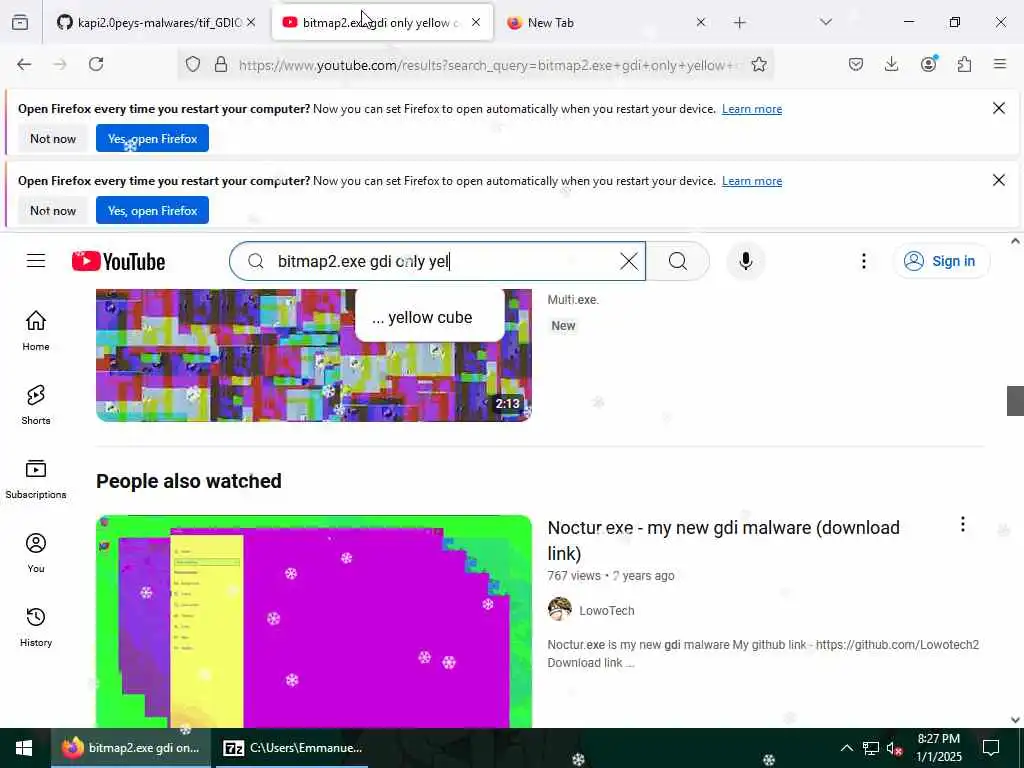1024x768 pixels.
Task: Click the scrollbar down arrow
Action: click(x=1015, y=720)
